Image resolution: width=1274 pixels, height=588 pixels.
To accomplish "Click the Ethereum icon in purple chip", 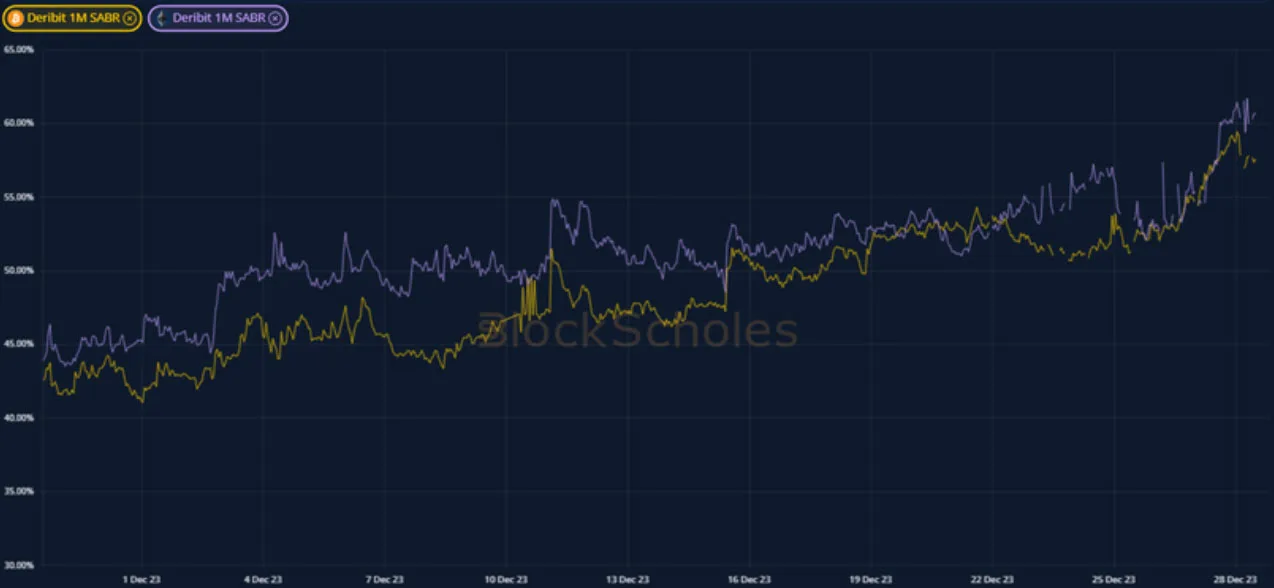I will (x=162, y=18).
